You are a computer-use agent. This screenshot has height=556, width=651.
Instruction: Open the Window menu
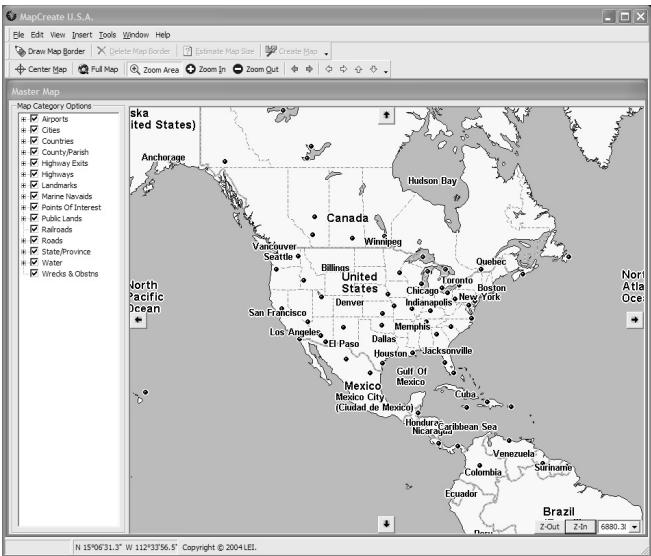(x=135, y=35)
